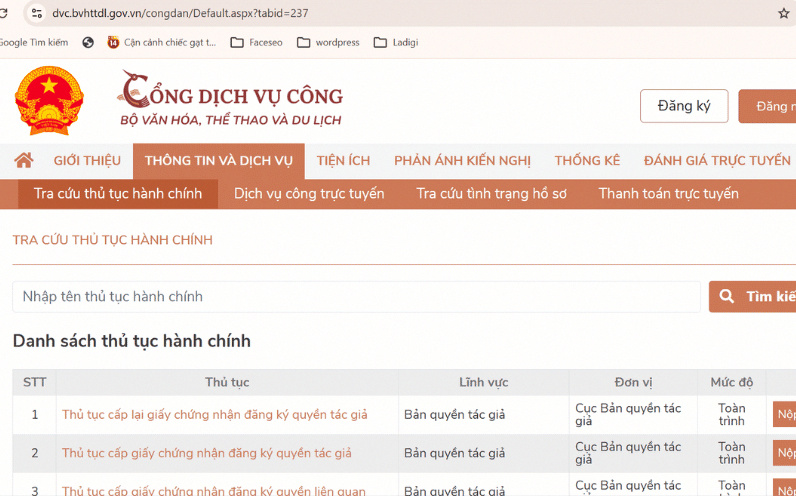This screenshot has height=496, width=796.
Task: Click the 'Danh sách thủ tục hành chính' heading
Action: point(131,341)
